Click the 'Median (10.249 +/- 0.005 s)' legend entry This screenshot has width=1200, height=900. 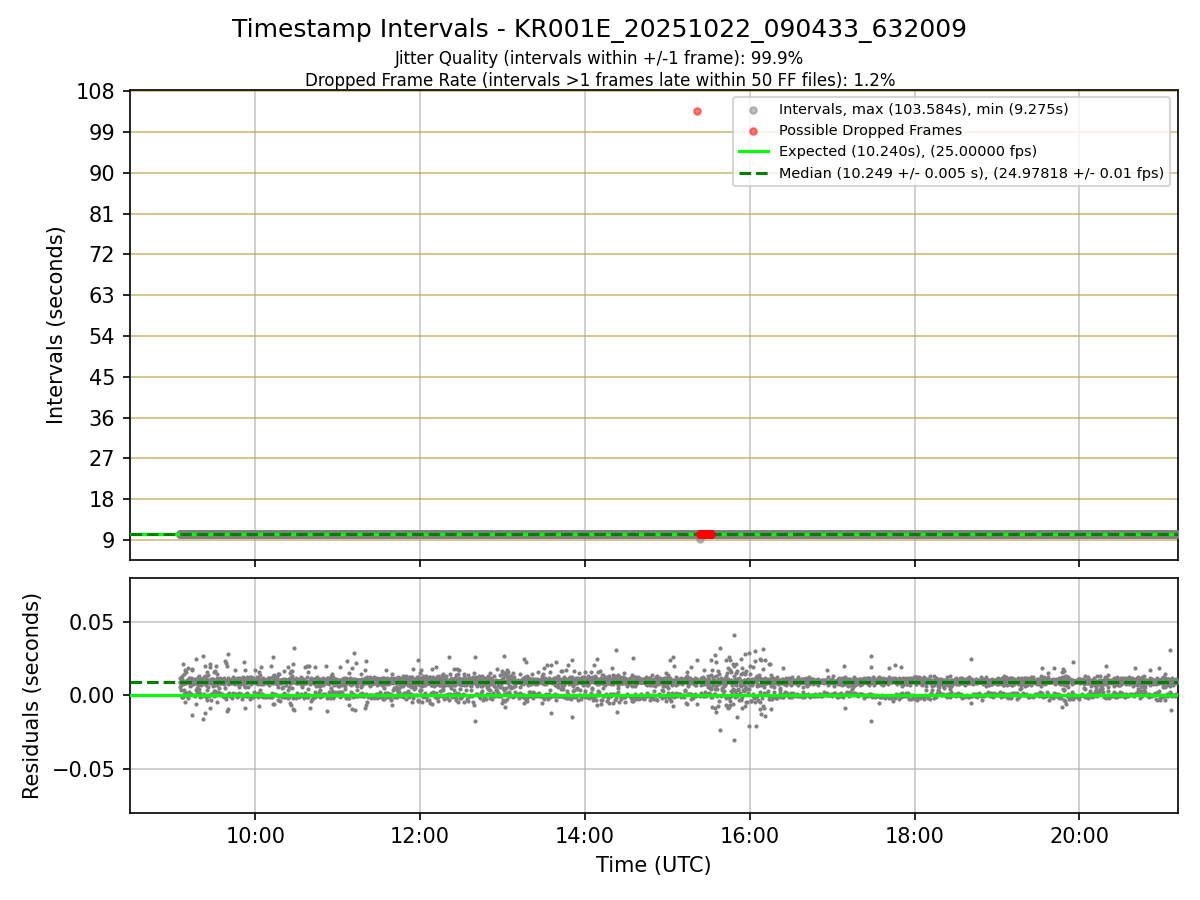point(971,173)
